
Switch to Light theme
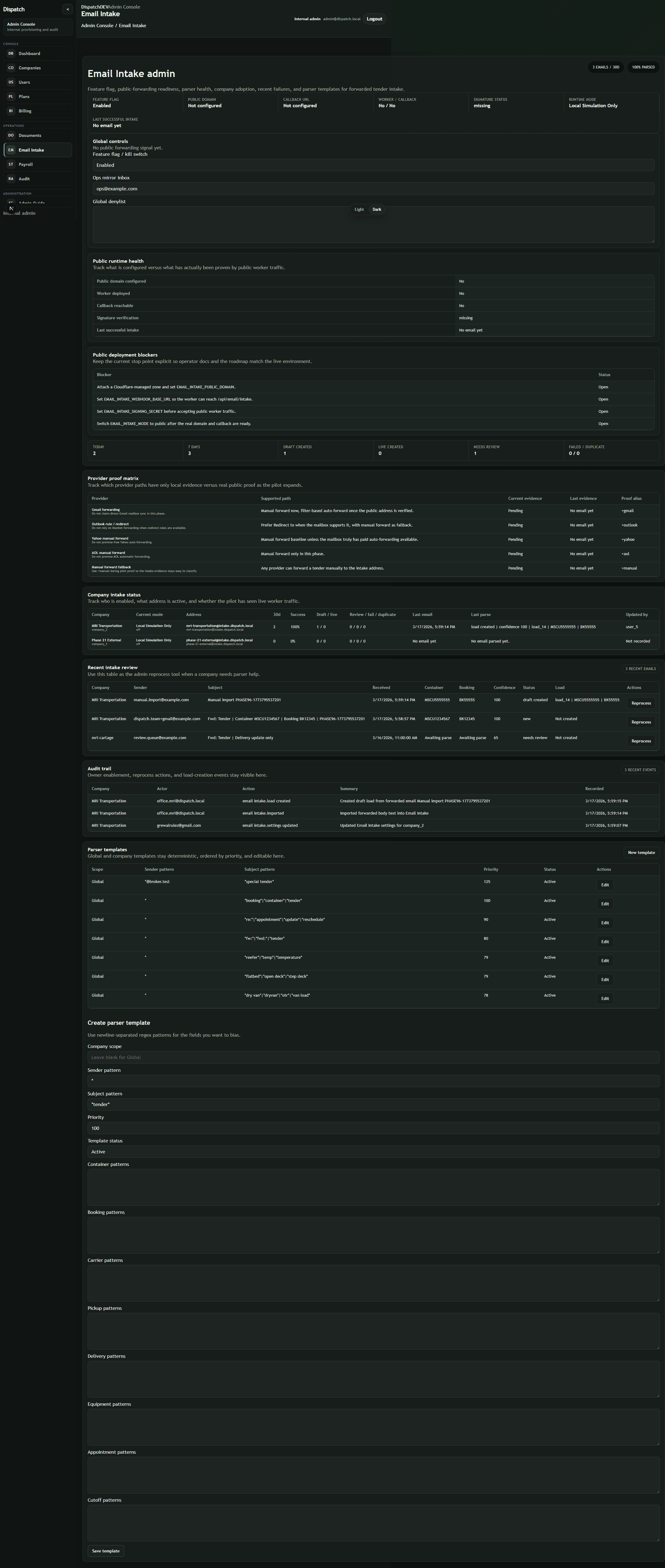click(x=359, y=209)
